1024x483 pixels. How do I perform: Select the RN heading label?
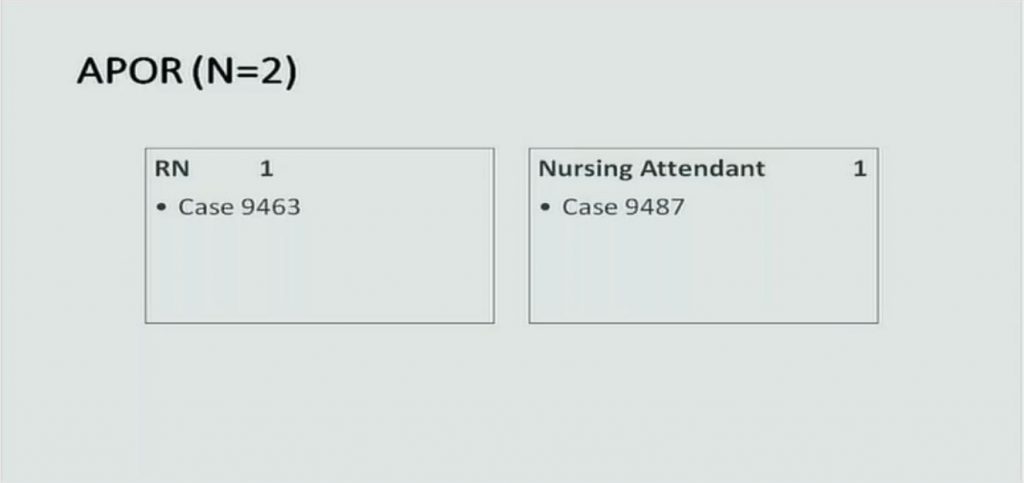coord(172,168)
